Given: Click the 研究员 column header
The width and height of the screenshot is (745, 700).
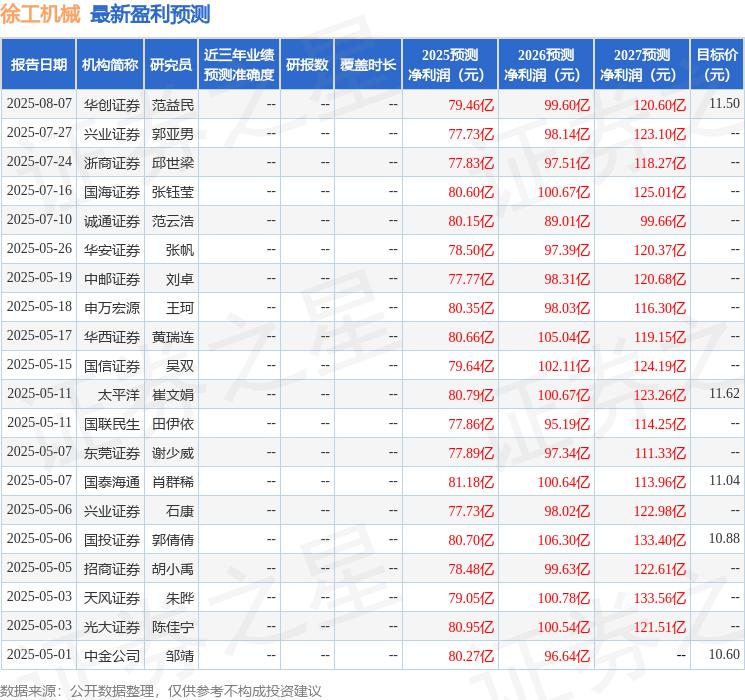Looking at the screenshot, I should pos(171,64).
